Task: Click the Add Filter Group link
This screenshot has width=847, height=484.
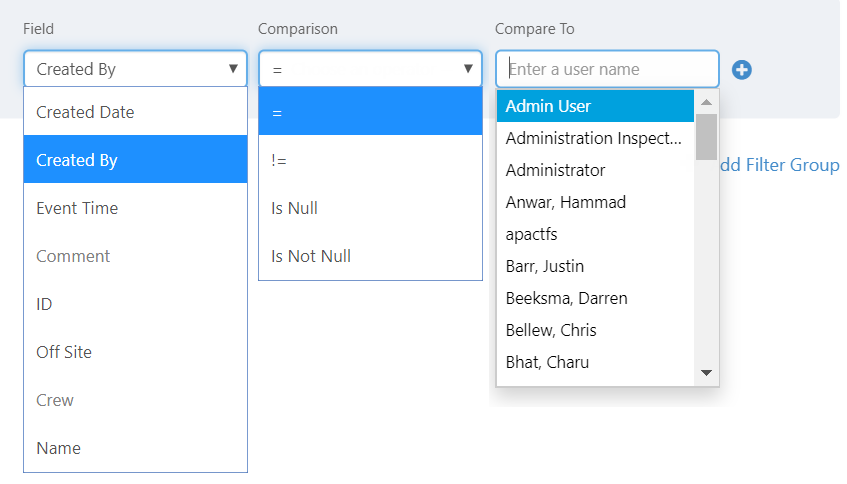Action: point(780,165)
